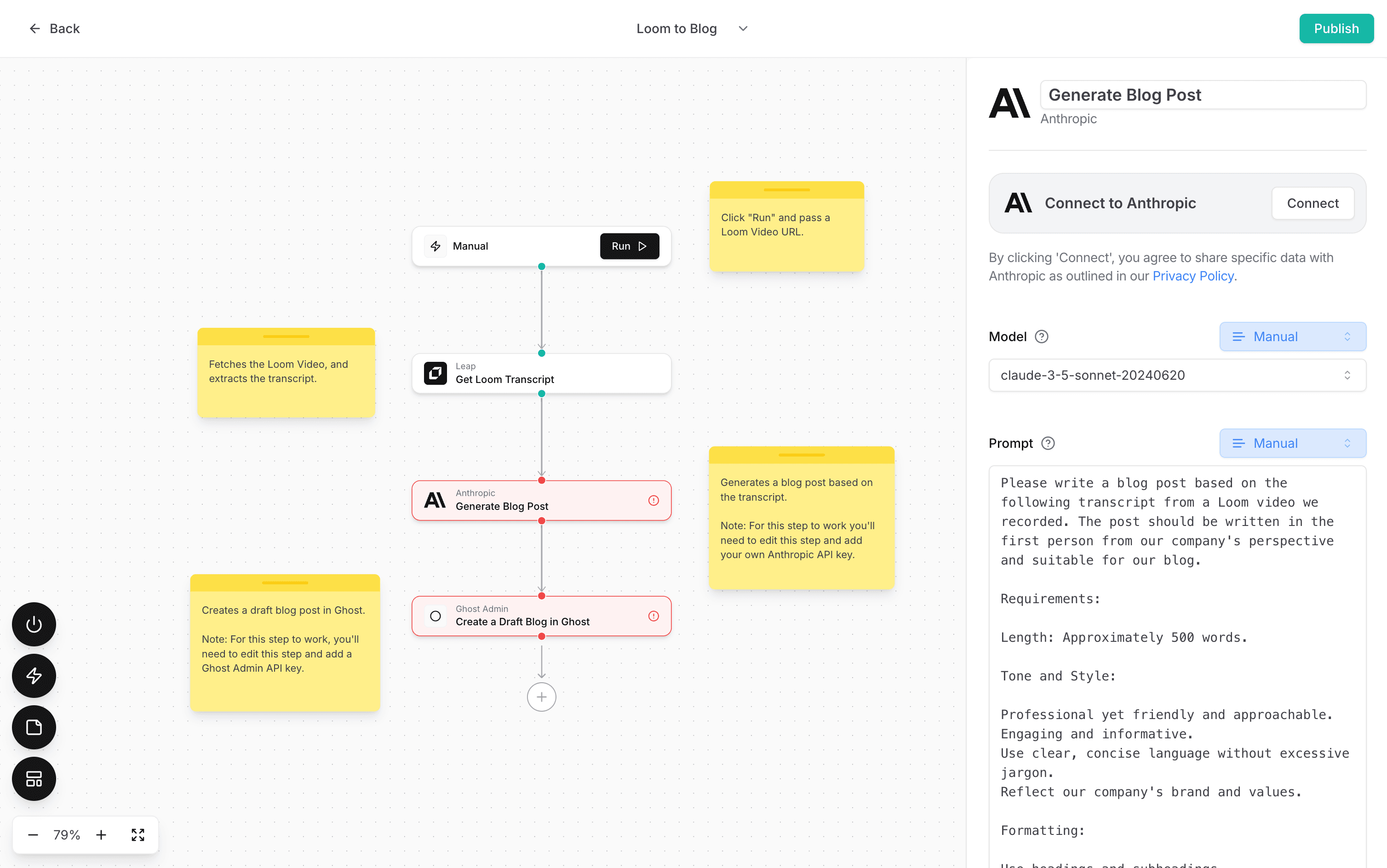This screenshot has height=868, width=1387.
Task: Click the plus button to add new workflow step
Action: tap(541, 697)
